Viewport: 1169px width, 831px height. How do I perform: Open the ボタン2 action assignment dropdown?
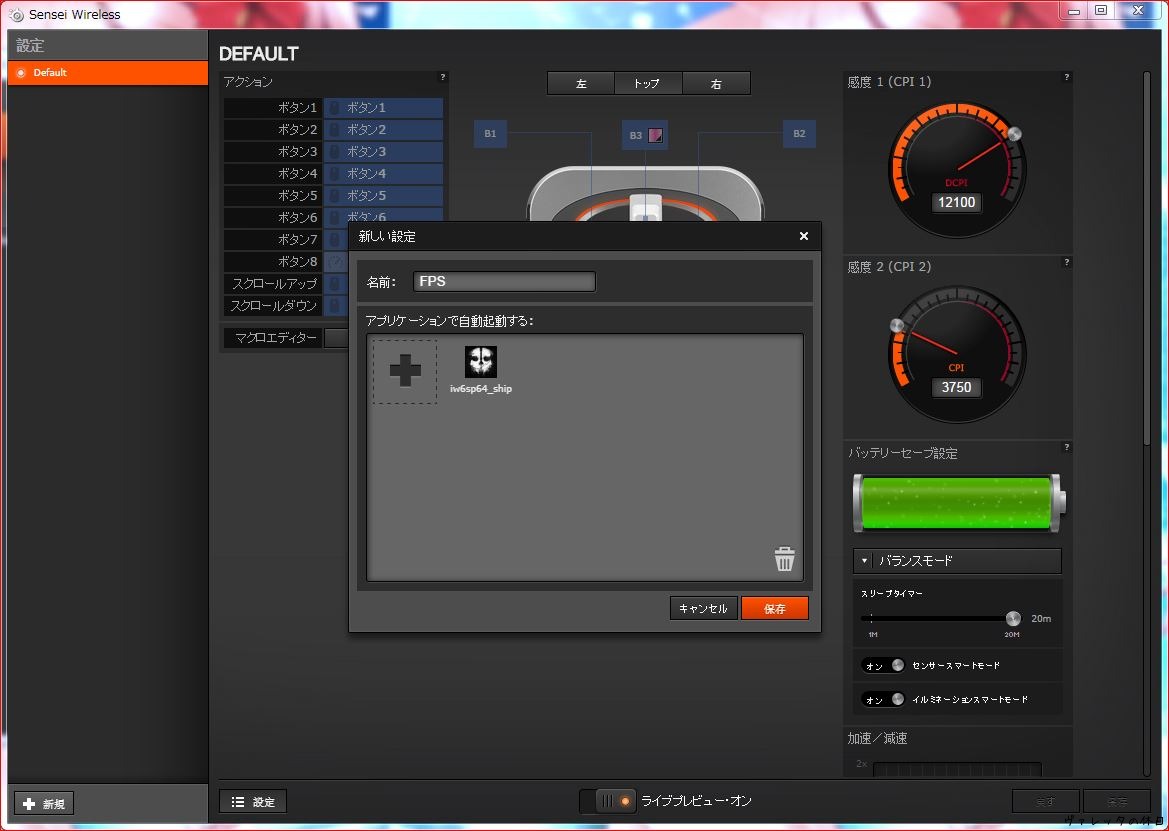[x=383, y=130]
